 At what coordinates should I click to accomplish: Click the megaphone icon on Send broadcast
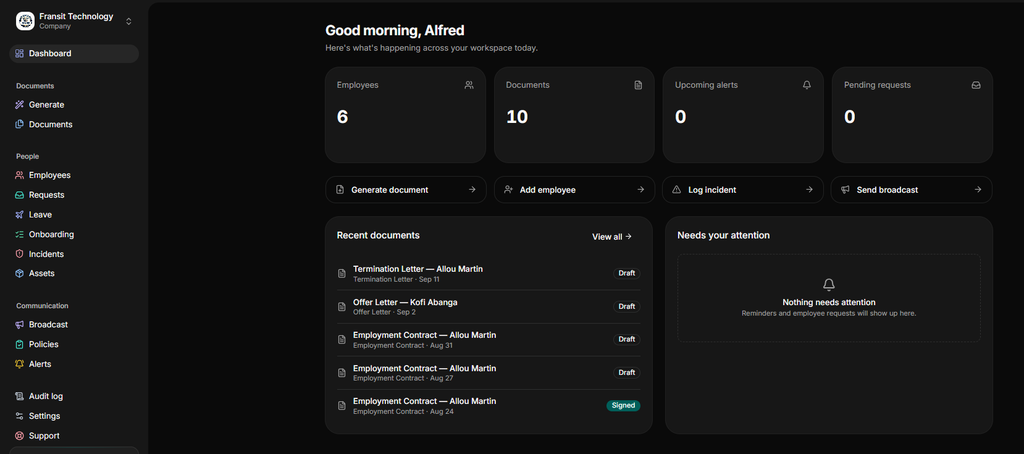[x=845, y=189]
